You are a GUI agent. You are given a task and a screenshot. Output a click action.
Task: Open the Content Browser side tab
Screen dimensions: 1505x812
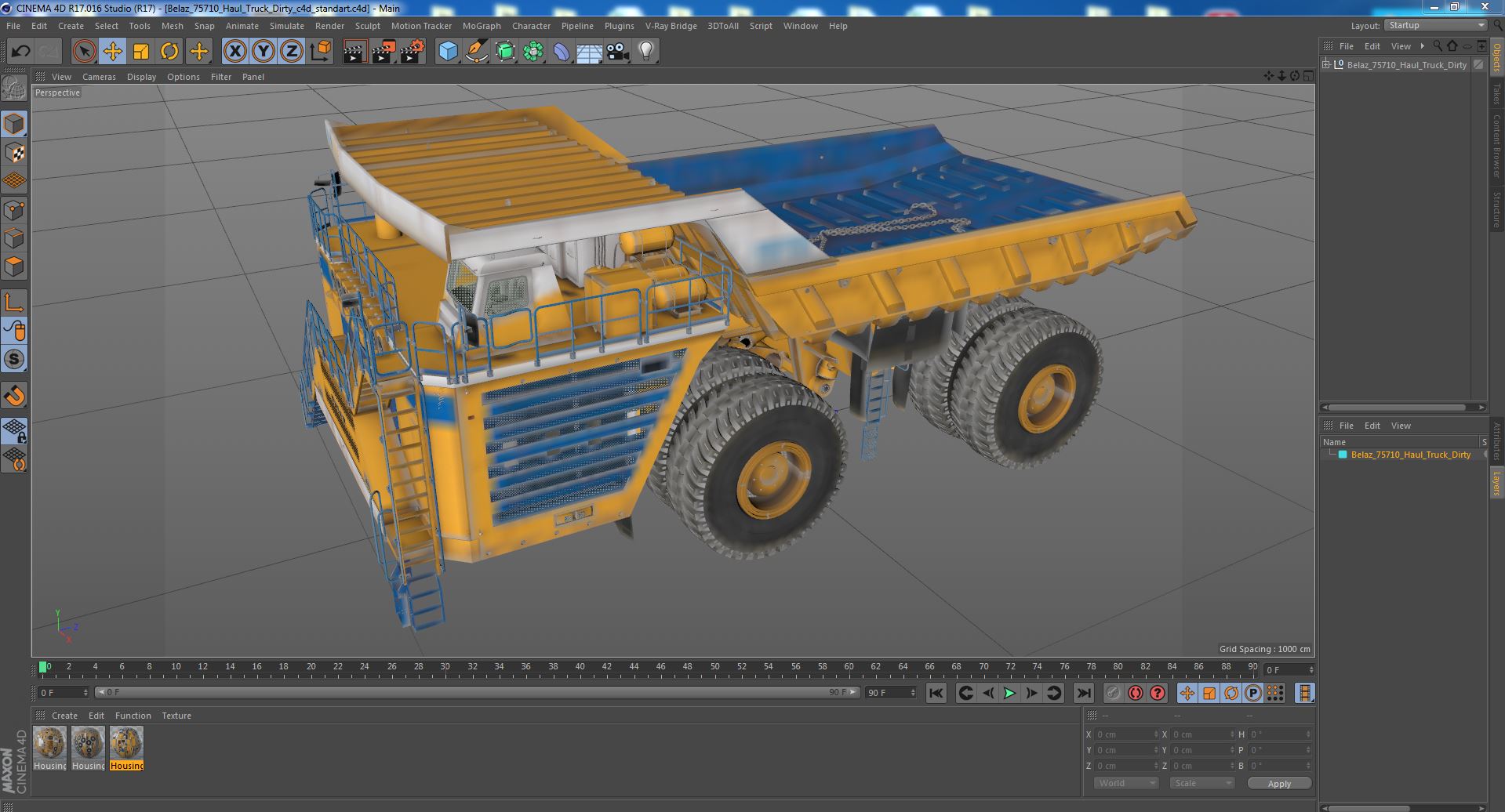[x=1497, y=146]
